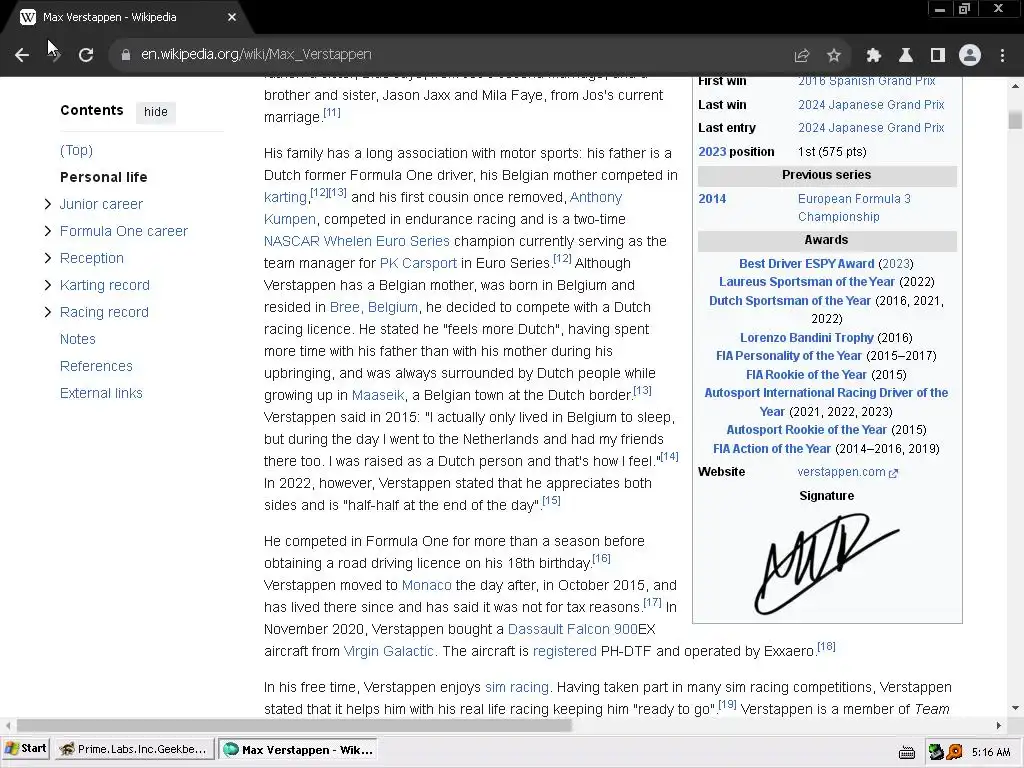Screen dimensions: 1024x768
Task: Click the vertical scrollbar thumb
Action: pos(1015,121)
